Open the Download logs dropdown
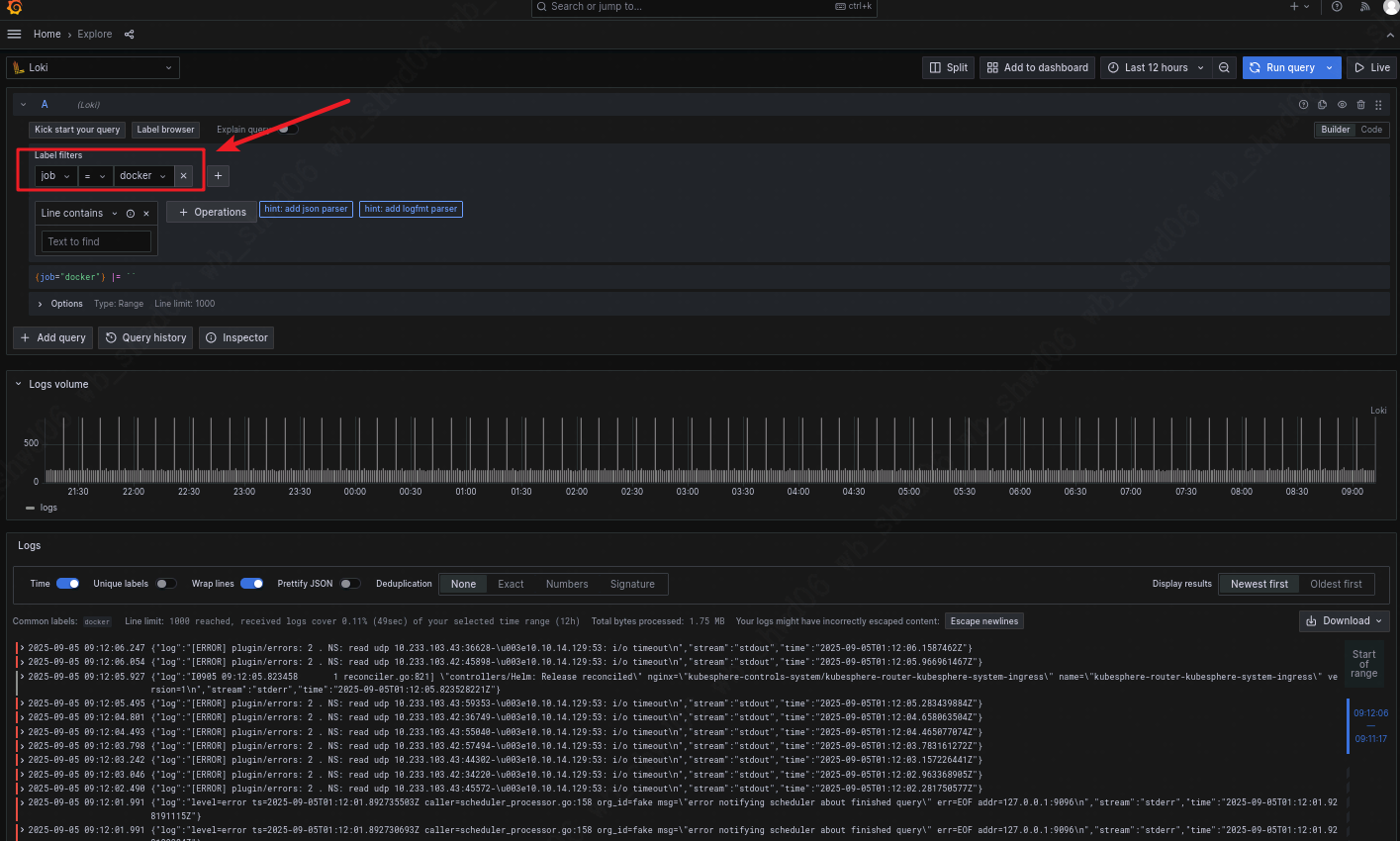The height and width of the screenshot is (841, 1400). click(x=1345, y=620)
